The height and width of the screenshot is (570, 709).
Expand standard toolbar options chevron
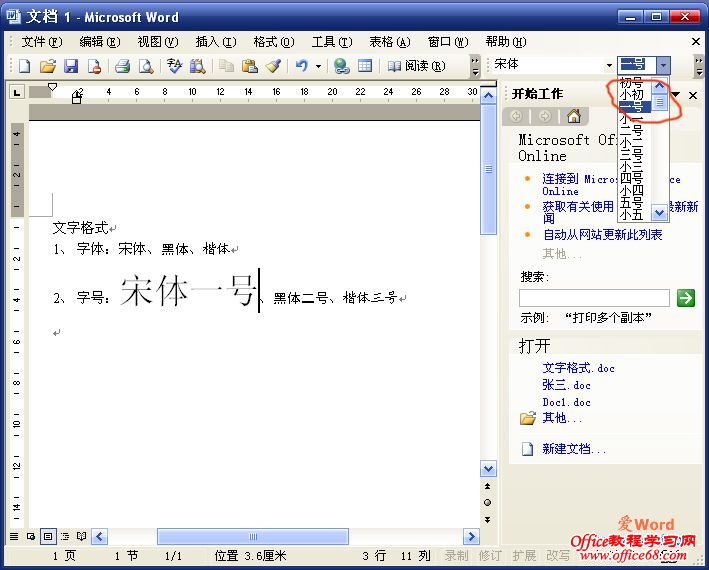click(x=475, y=66)
